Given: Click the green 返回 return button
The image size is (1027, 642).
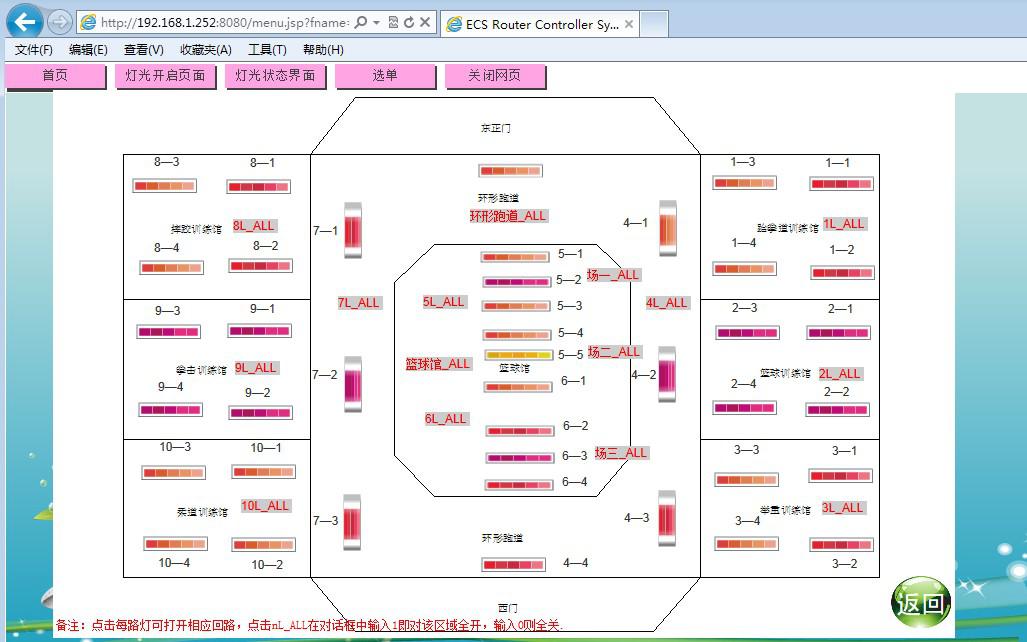Looking at the screenshot, I should pos(920,602).
